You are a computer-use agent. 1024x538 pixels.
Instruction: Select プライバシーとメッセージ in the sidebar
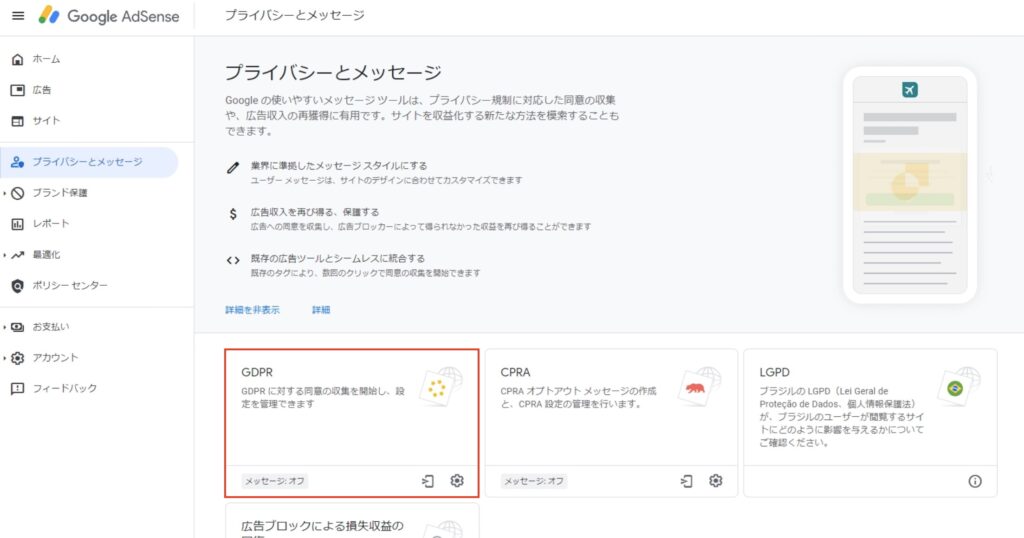pyautogui.click(x=89, y=162)
